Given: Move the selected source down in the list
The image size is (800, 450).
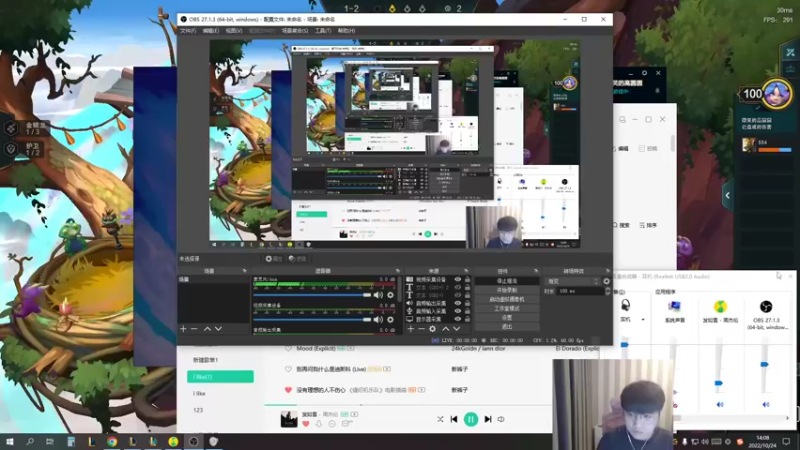Looking at the screenshot, I should coord(457,329).
